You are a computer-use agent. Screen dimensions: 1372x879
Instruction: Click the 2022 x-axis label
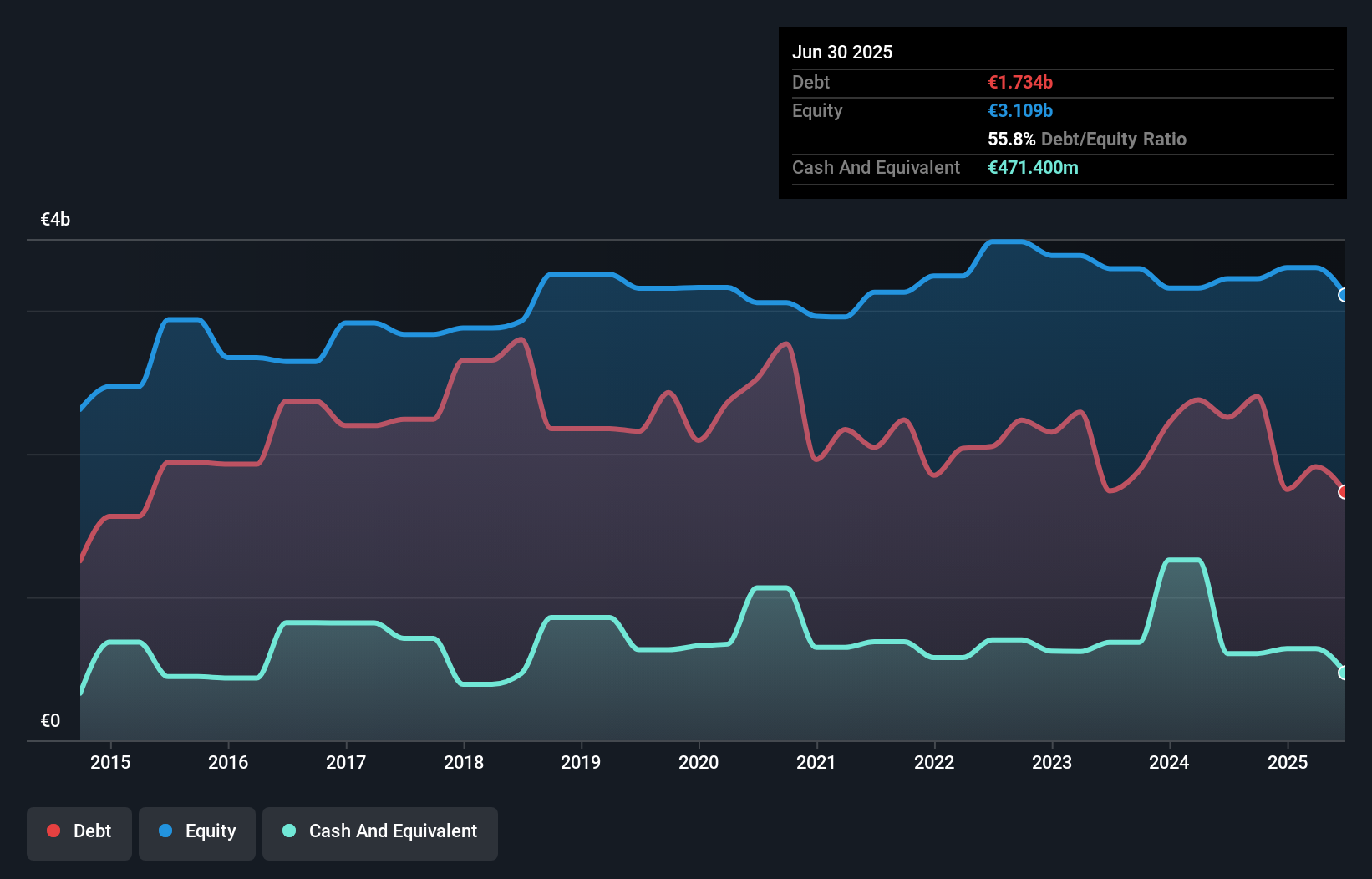[934, 762]
